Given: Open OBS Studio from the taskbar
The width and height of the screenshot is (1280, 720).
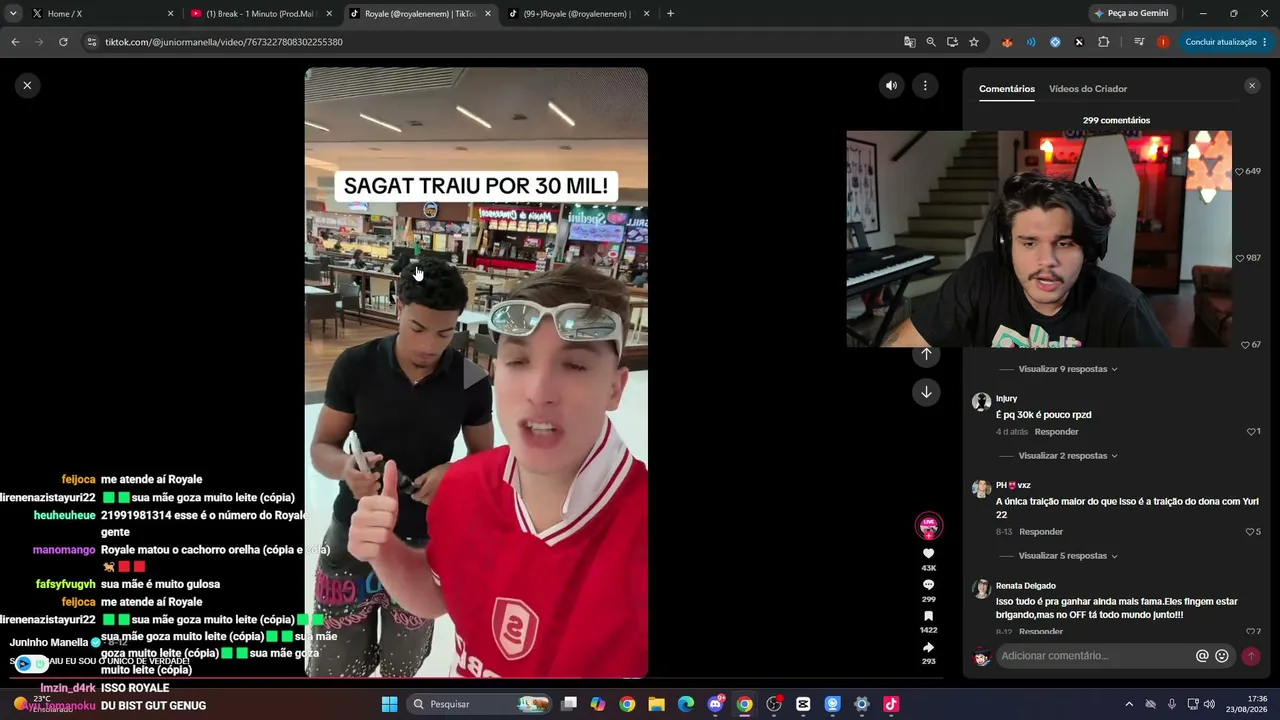Looking at the screenshot, I should pyautogui.click(x=773, y=704).
